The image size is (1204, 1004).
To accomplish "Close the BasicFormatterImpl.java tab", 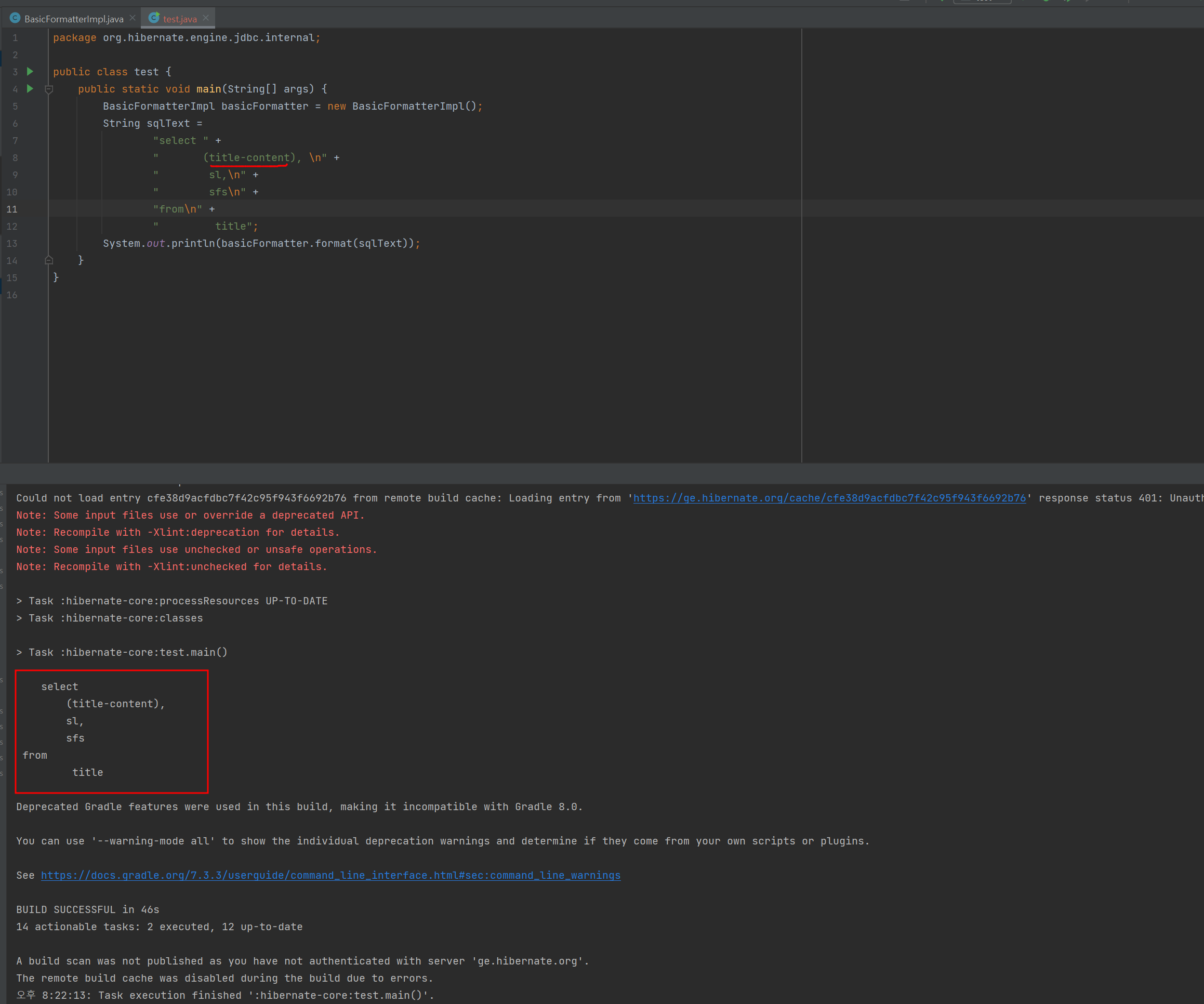I will 133,18.
